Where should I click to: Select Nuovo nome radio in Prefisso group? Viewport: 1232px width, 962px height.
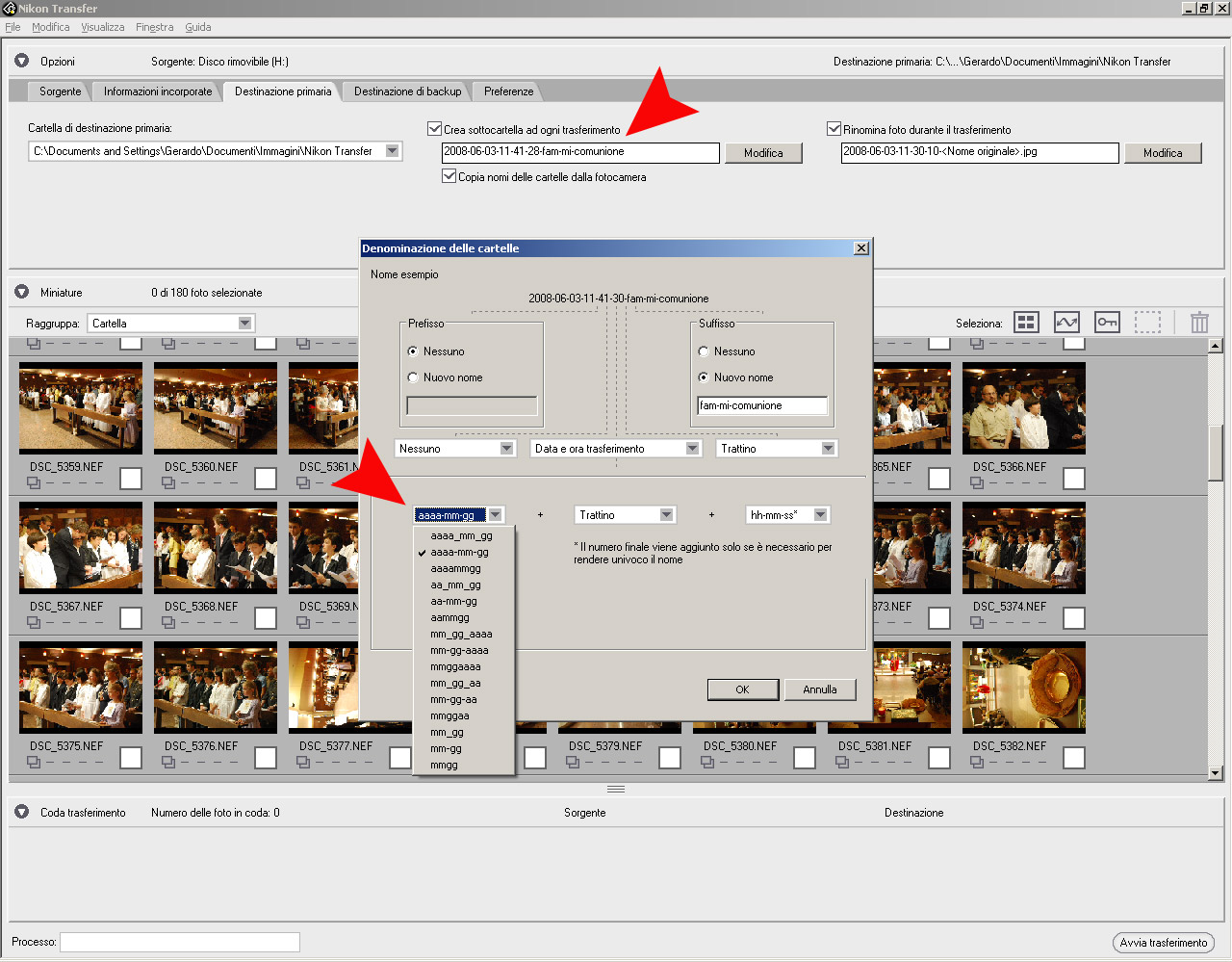pos(413,377)
